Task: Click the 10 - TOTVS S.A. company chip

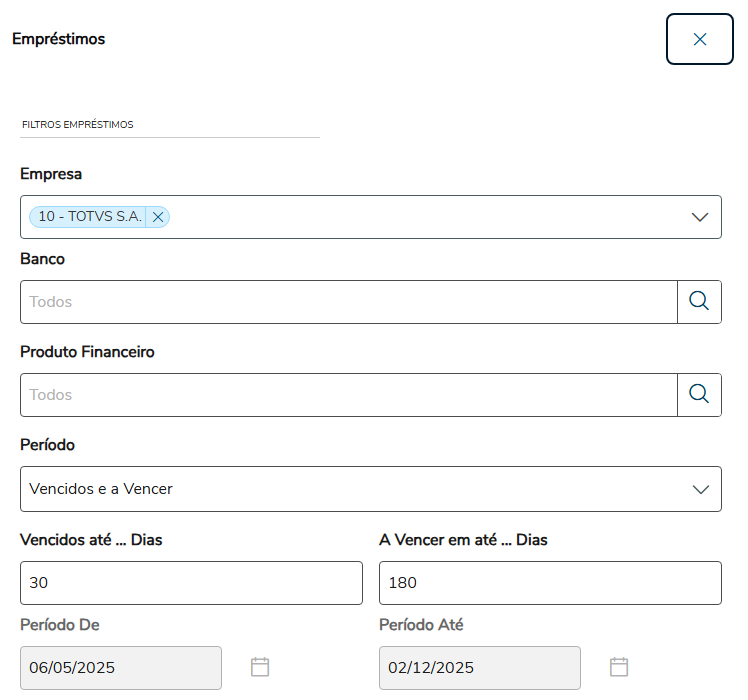Action: point(89,217)
